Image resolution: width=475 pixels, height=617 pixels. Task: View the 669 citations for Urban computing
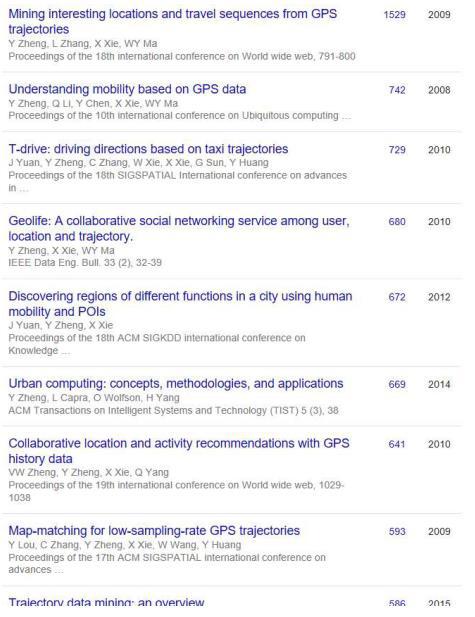tap(397, 384)
